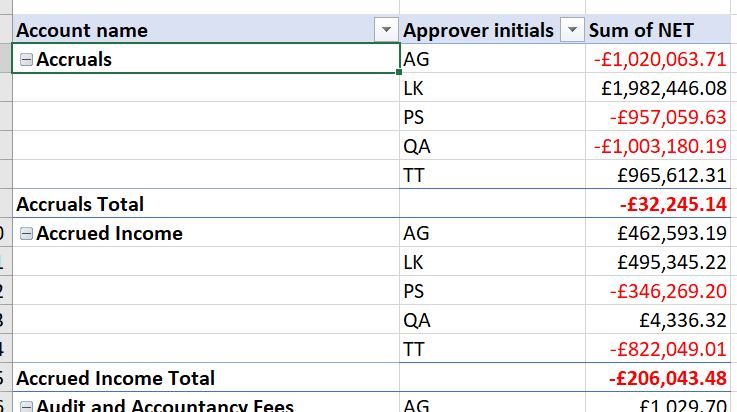Click the Accruals Total label cell

point(80,204)
